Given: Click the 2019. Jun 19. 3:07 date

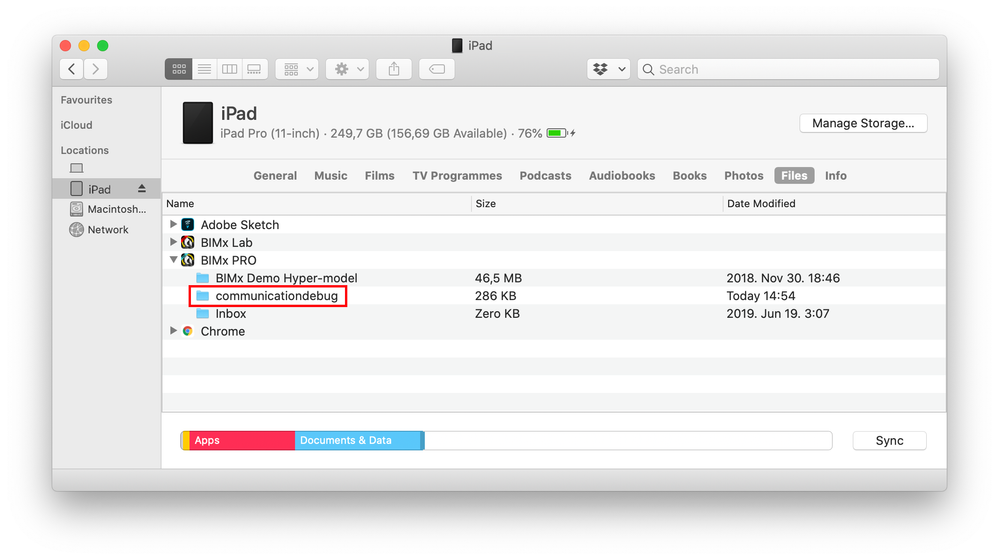Looking at the screenshot, I should (778, 313).
